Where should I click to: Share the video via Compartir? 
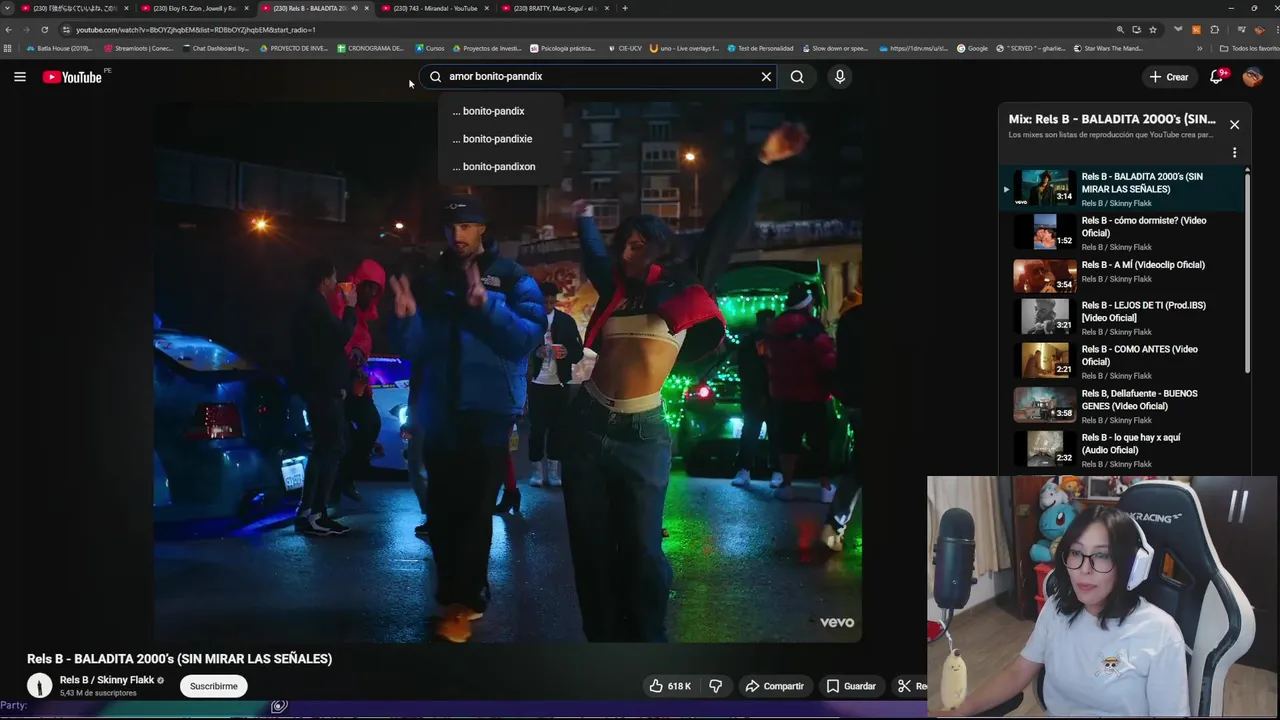774,686
